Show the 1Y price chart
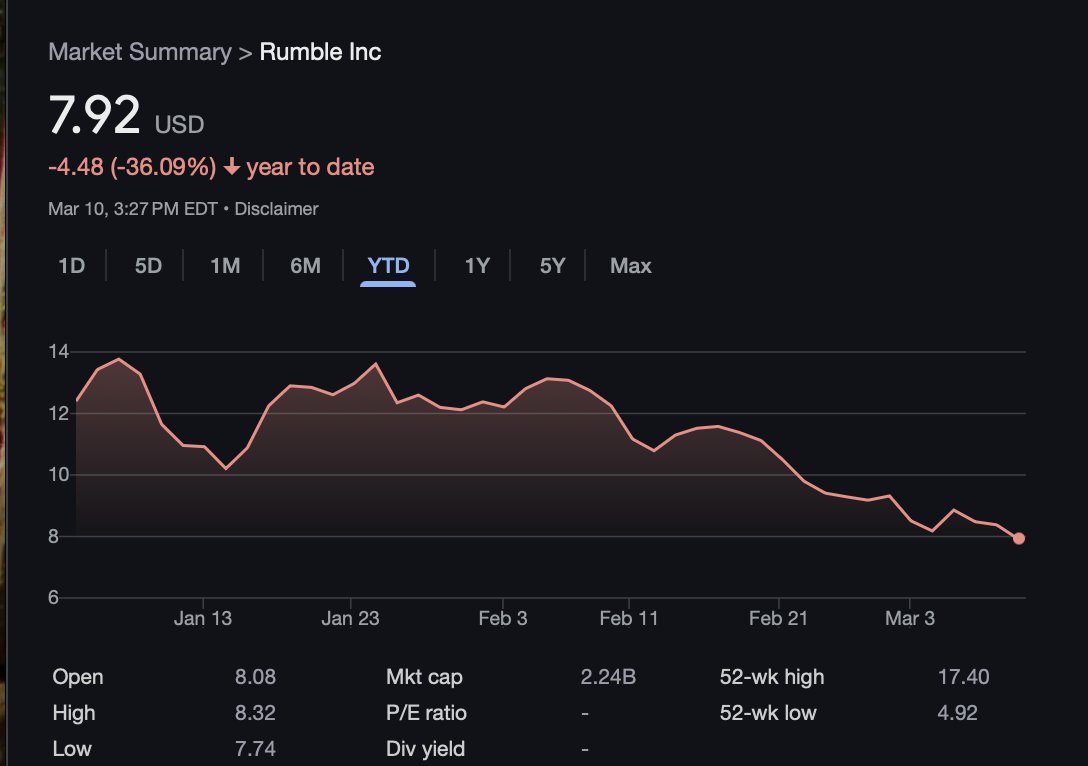 [x=477, y=266]
